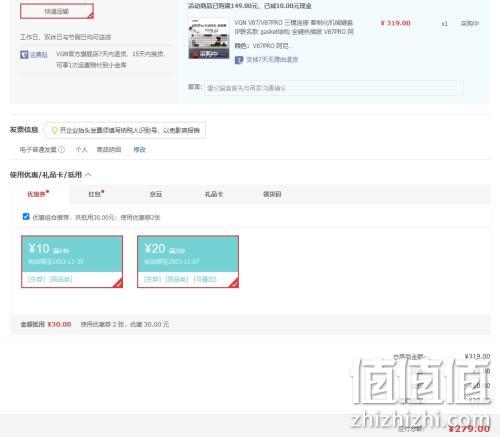Uncheck the 优惠组合推荐 checkbox
The image size is (500, 437).
click(x=26, y=217)
